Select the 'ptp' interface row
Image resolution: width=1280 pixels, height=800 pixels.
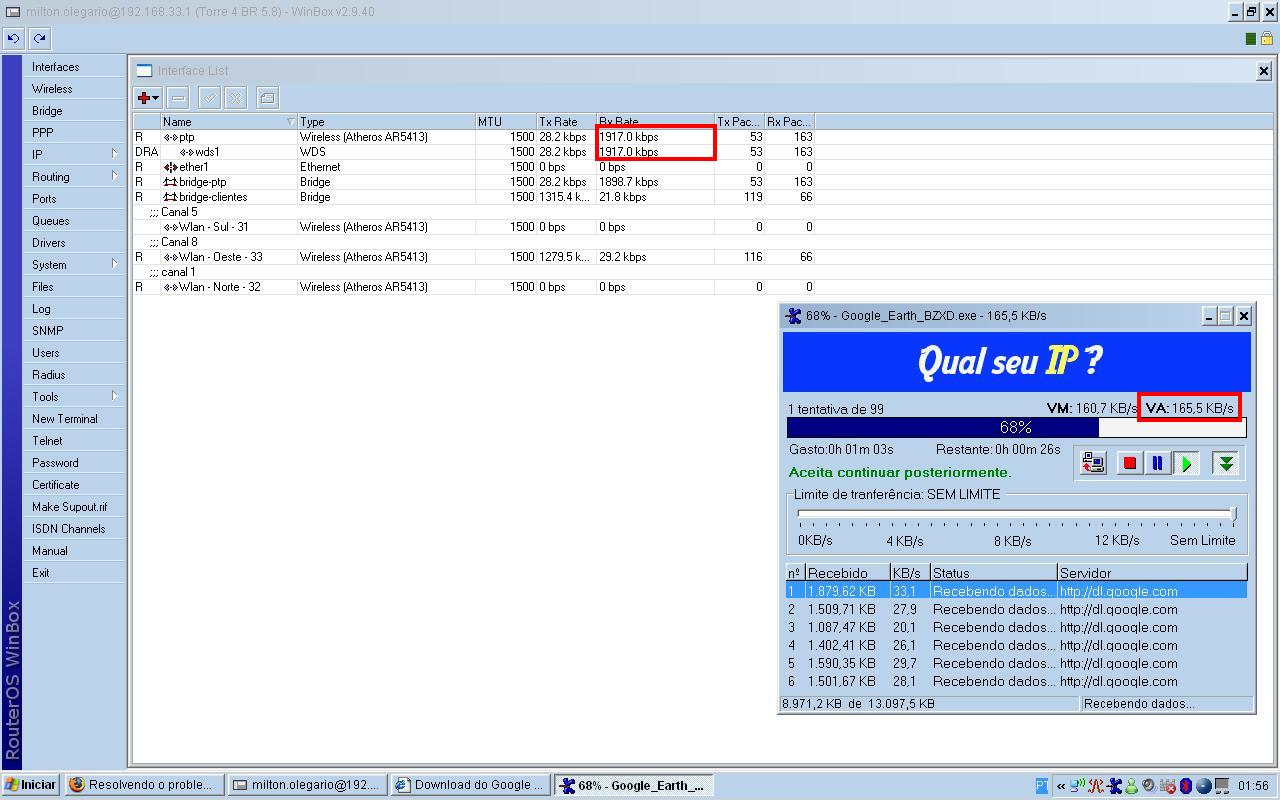pos(475,137)
